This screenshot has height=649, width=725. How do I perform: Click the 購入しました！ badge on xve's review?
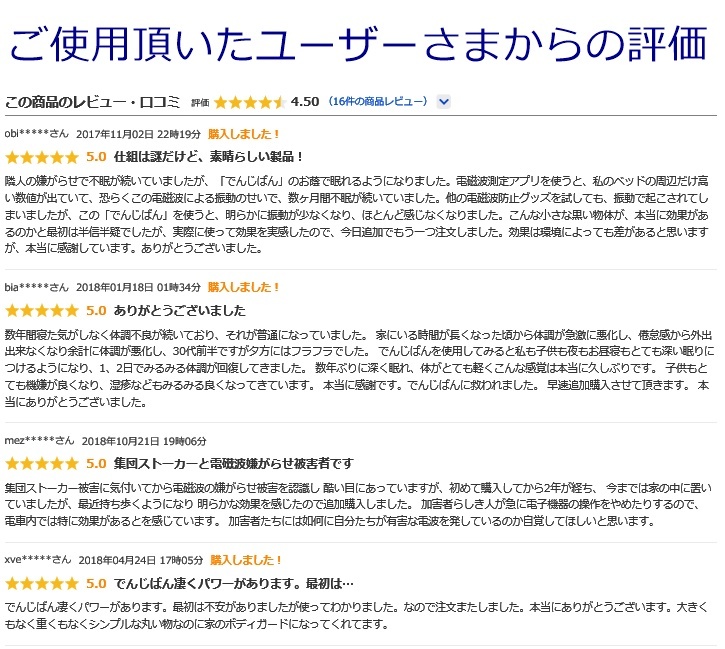(x=245, y=560)
